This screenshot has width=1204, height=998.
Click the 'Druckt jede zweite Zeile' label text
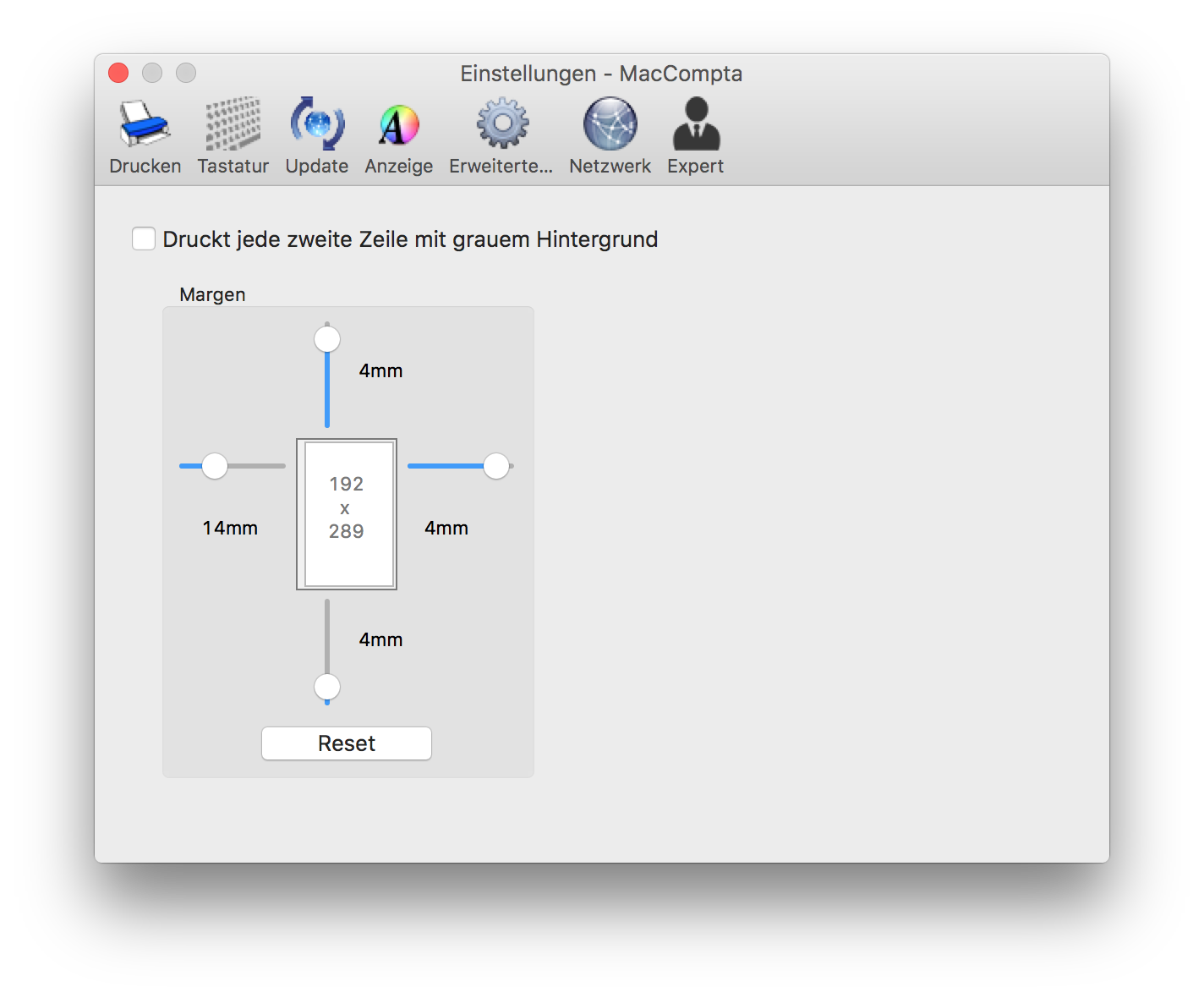[410, 240]
